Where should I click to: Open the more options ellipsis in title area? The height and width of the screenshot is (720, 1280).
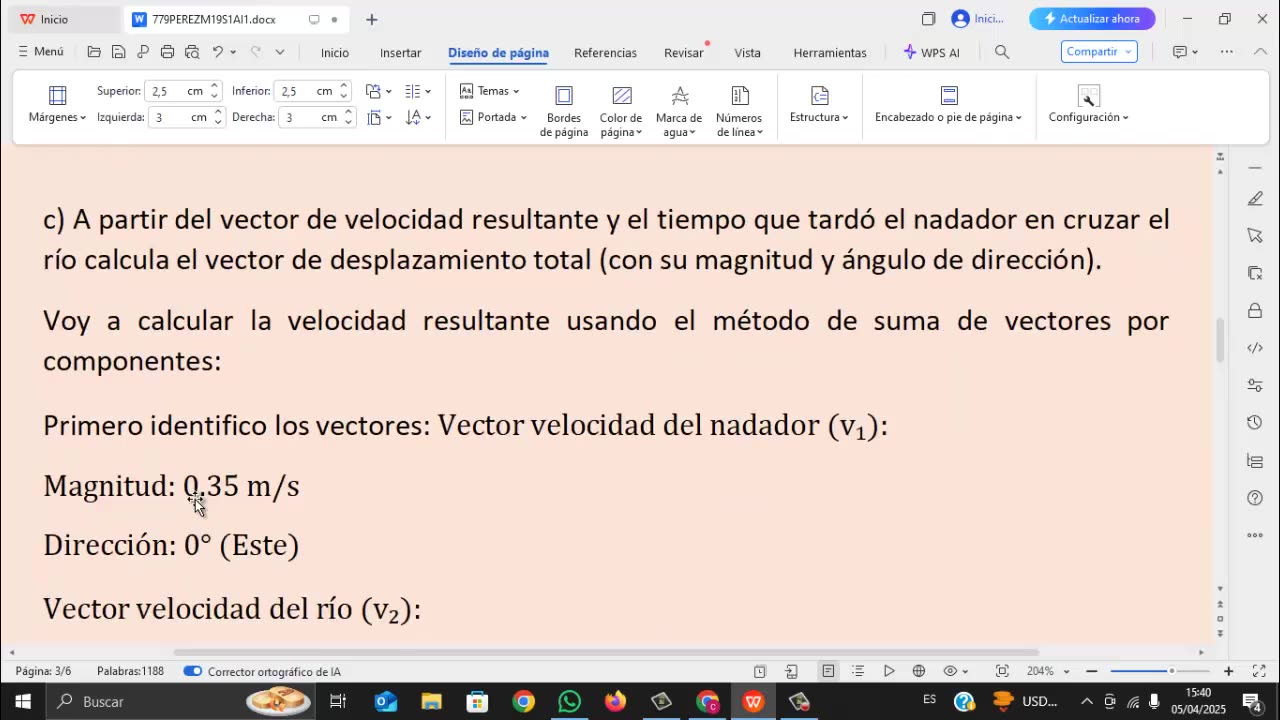click(x=1227, y=52)
